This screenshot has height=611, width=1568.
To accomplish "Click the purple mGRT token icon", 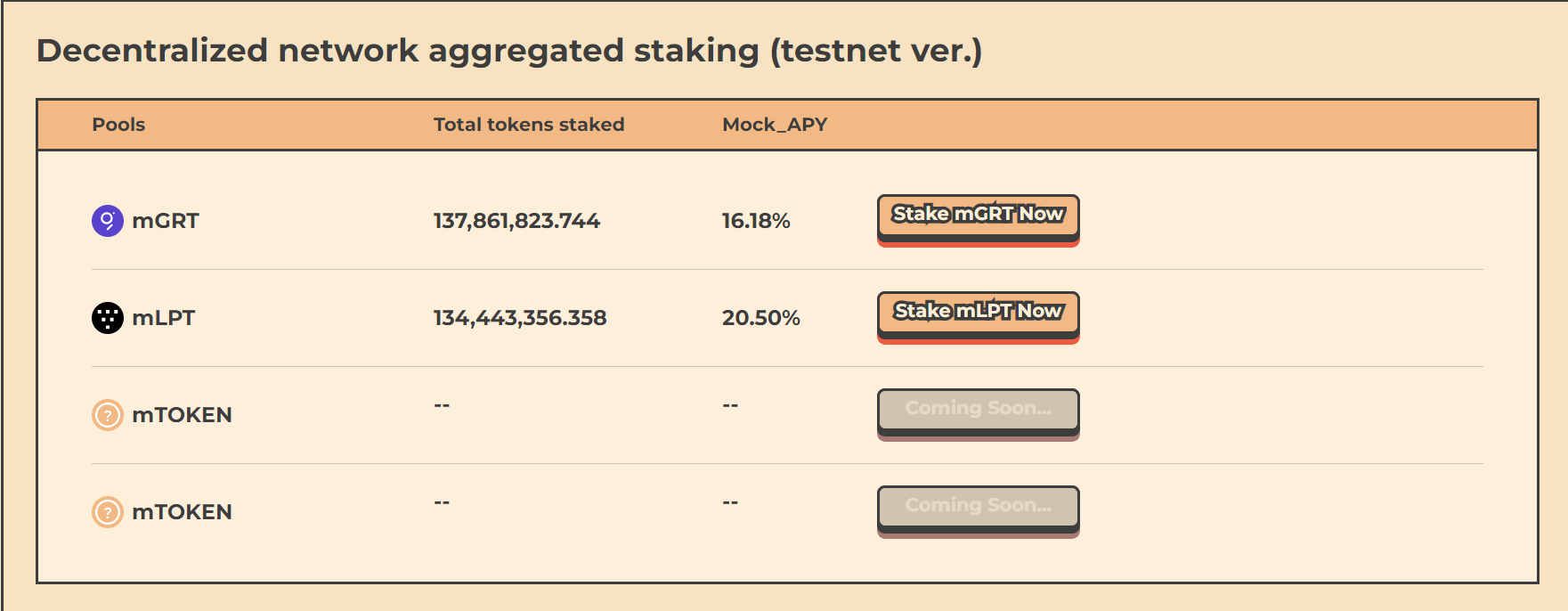I will [108, 221].
